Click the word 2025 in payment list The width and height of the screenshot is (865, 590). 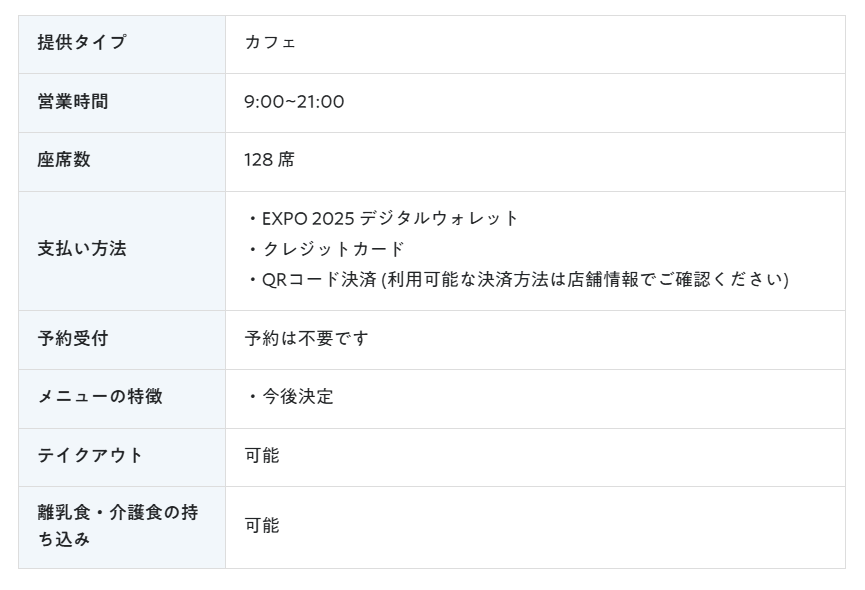(333, 219)
